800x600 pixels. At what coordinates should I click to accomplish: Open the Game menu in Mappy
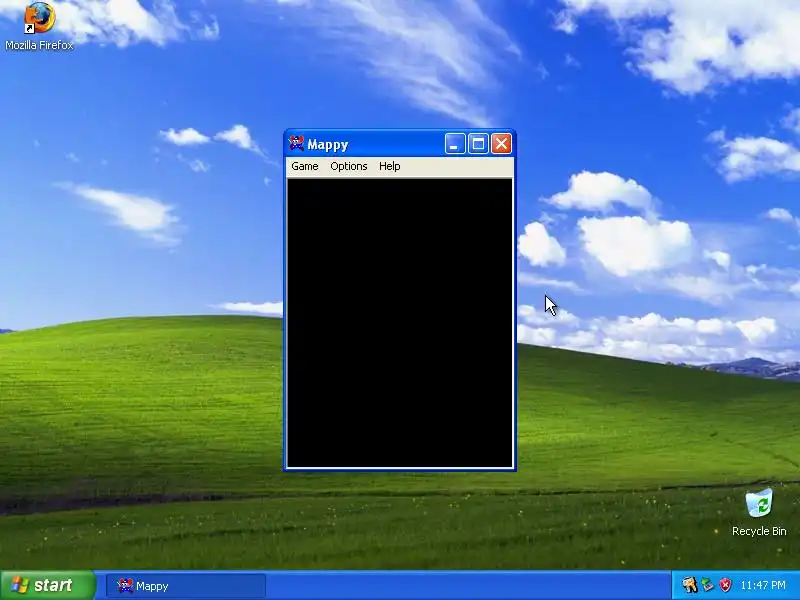[305, 166]
